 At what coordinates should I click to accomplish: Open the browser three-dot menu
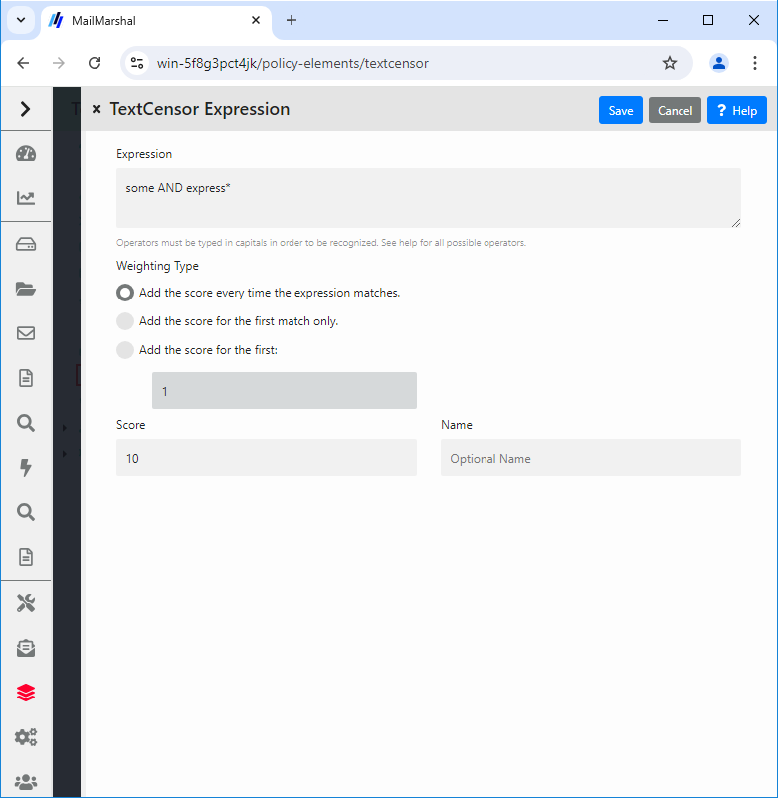click(x=755, y=63)
